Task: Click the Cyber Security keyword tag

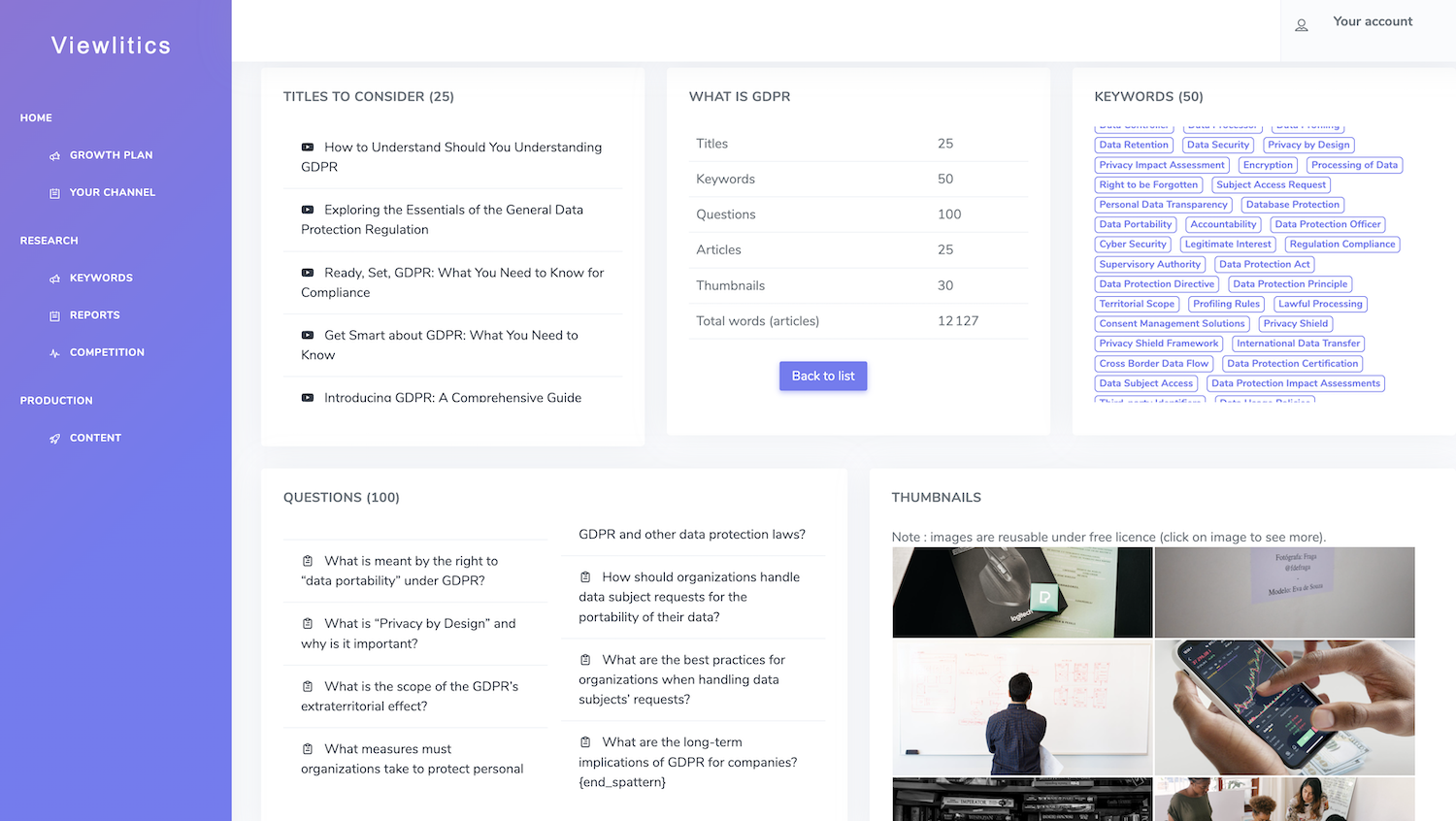Action: tap(1133, 245)
